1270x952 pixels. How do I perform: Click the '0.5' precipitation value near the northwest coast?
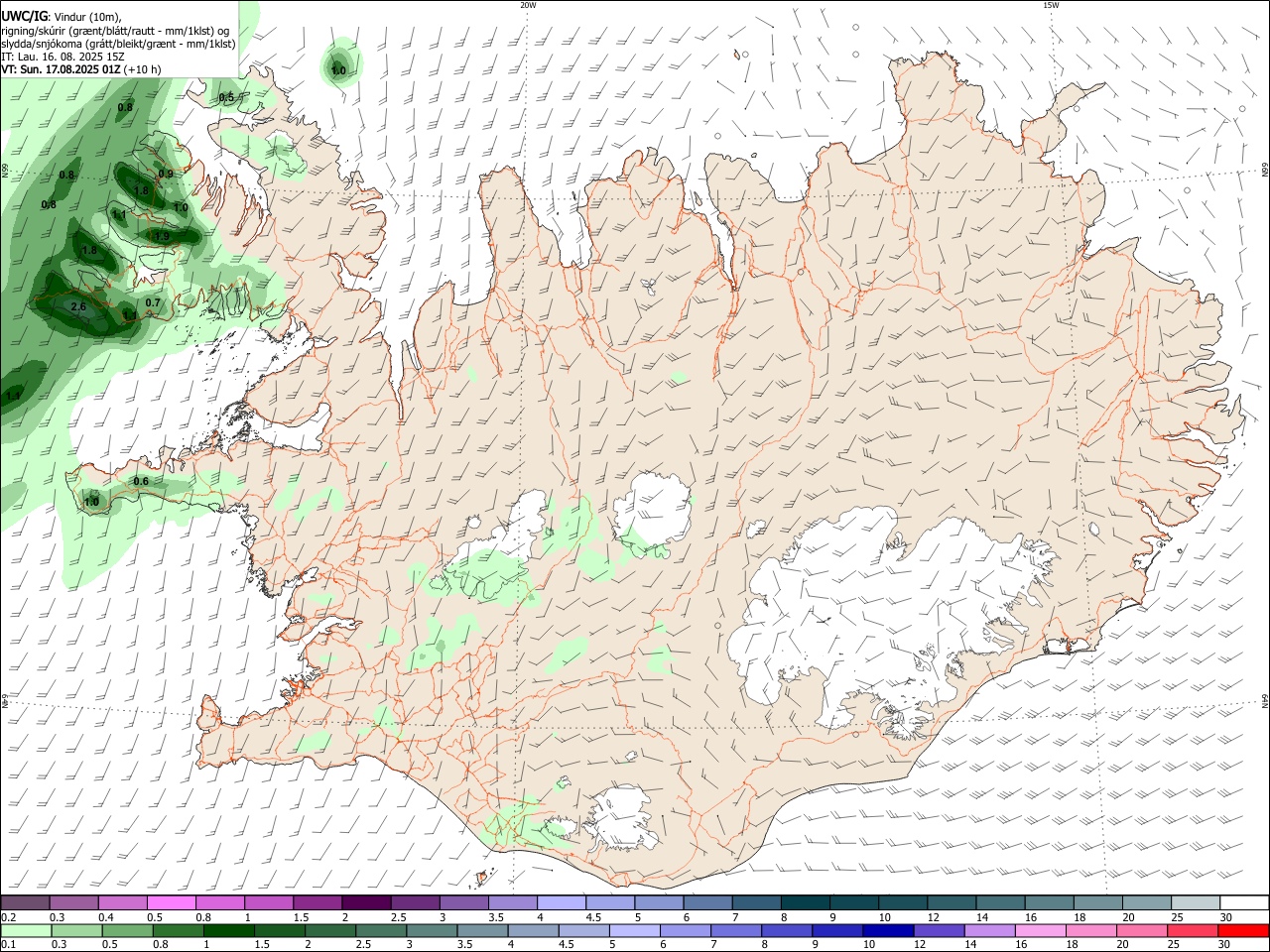(x=226, y=97)
